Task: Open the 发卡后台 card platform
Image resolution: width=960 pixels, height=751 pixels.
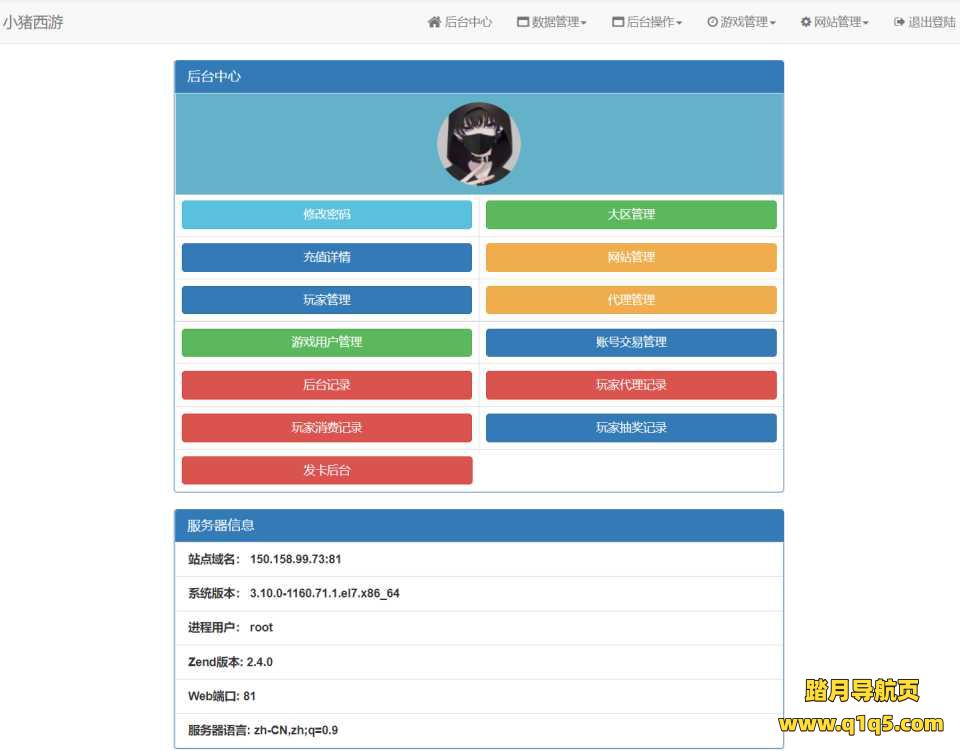Action: tap(326, 470)
